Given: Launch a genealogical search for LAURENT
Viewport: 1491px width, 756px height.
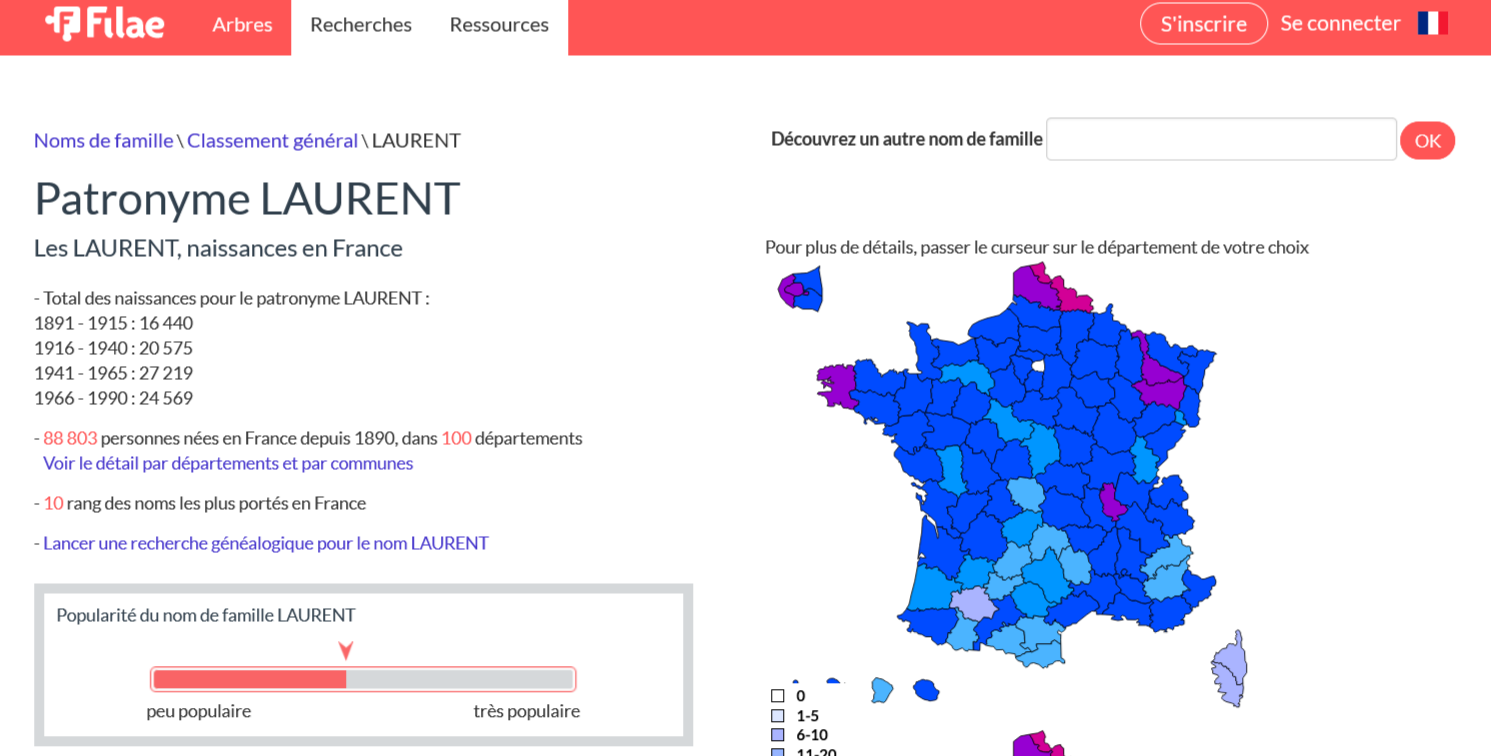Looking at the screenshot, I should click(x=265, y=542).
